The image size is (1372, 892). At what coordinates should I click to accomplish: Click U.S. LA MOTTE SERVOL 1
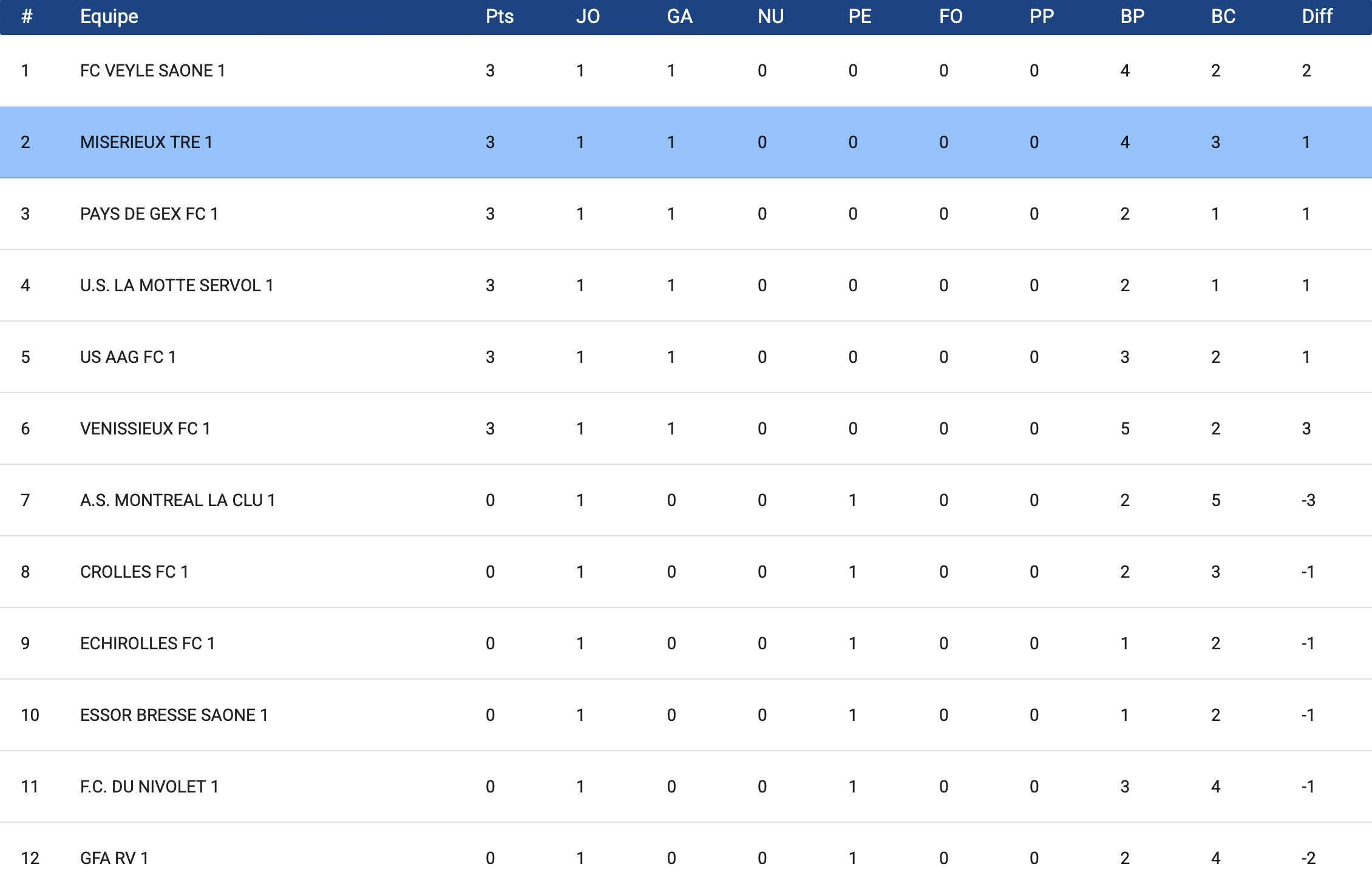tap(177, 286)
